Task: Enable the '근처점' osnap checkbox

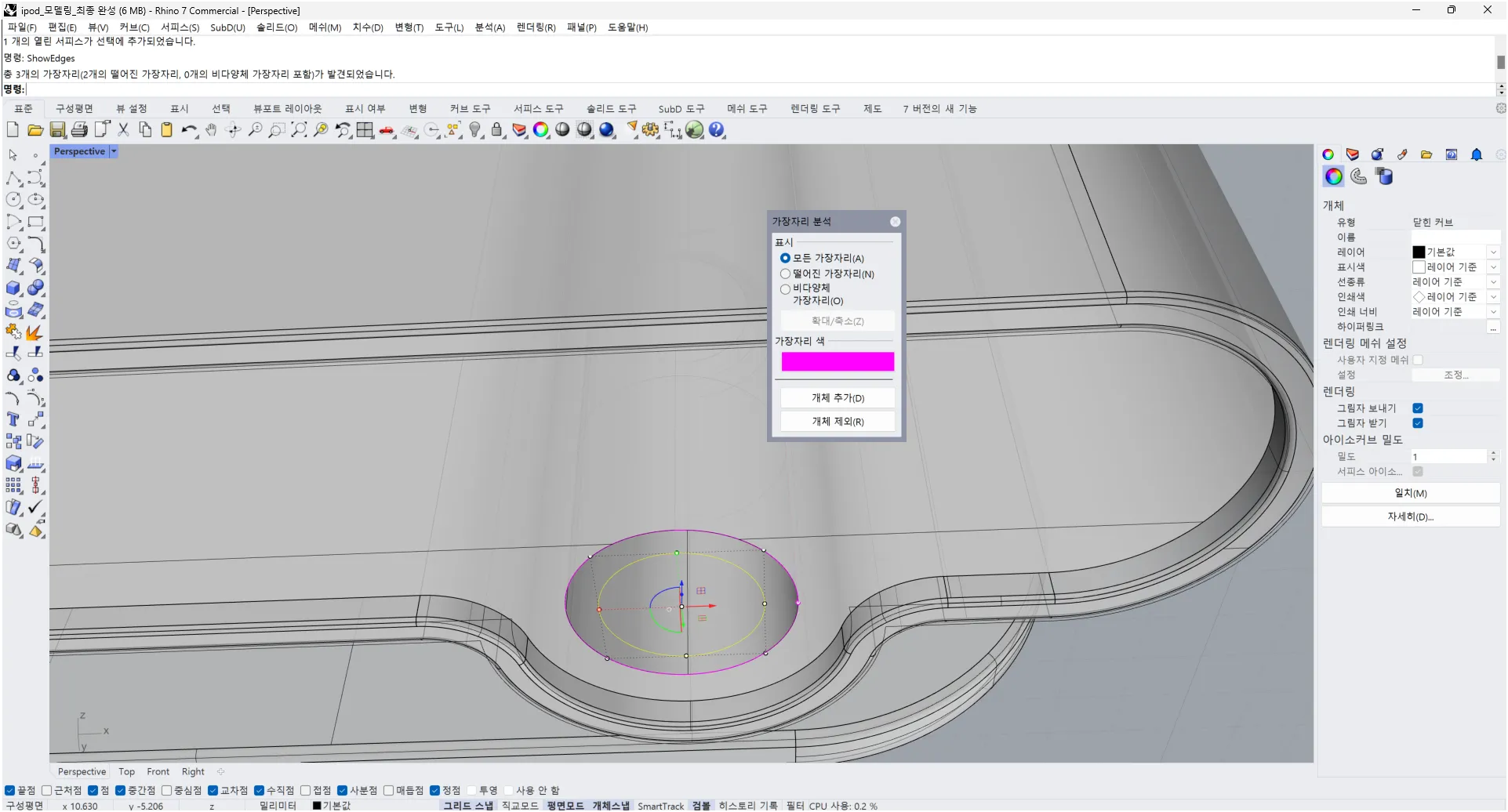Action: [x=46, y=791]
